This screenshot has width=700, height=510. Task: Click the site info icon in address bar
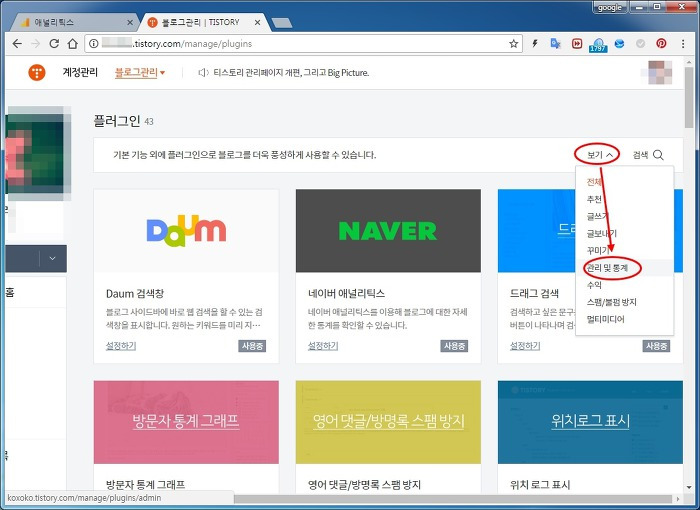click(93, 44)
